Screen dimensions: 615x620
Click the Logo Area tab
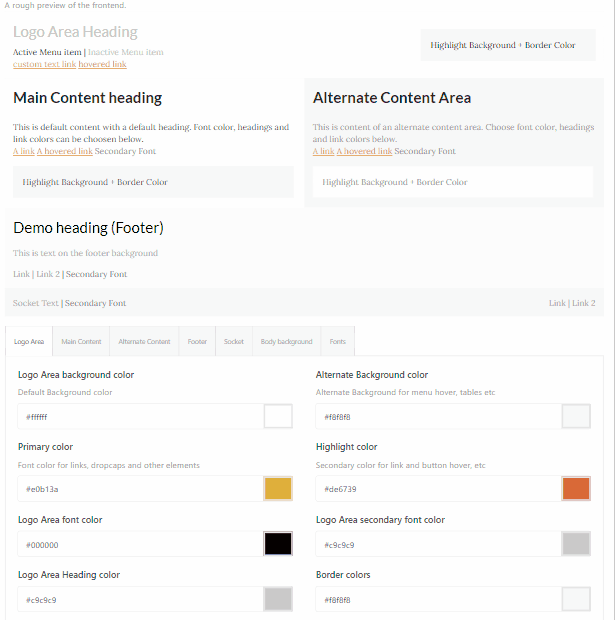[x=29, y=341]
